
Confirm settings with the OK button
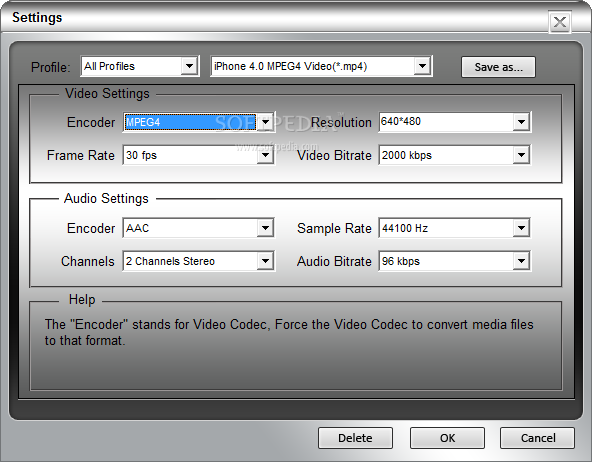tap(447, 438)
